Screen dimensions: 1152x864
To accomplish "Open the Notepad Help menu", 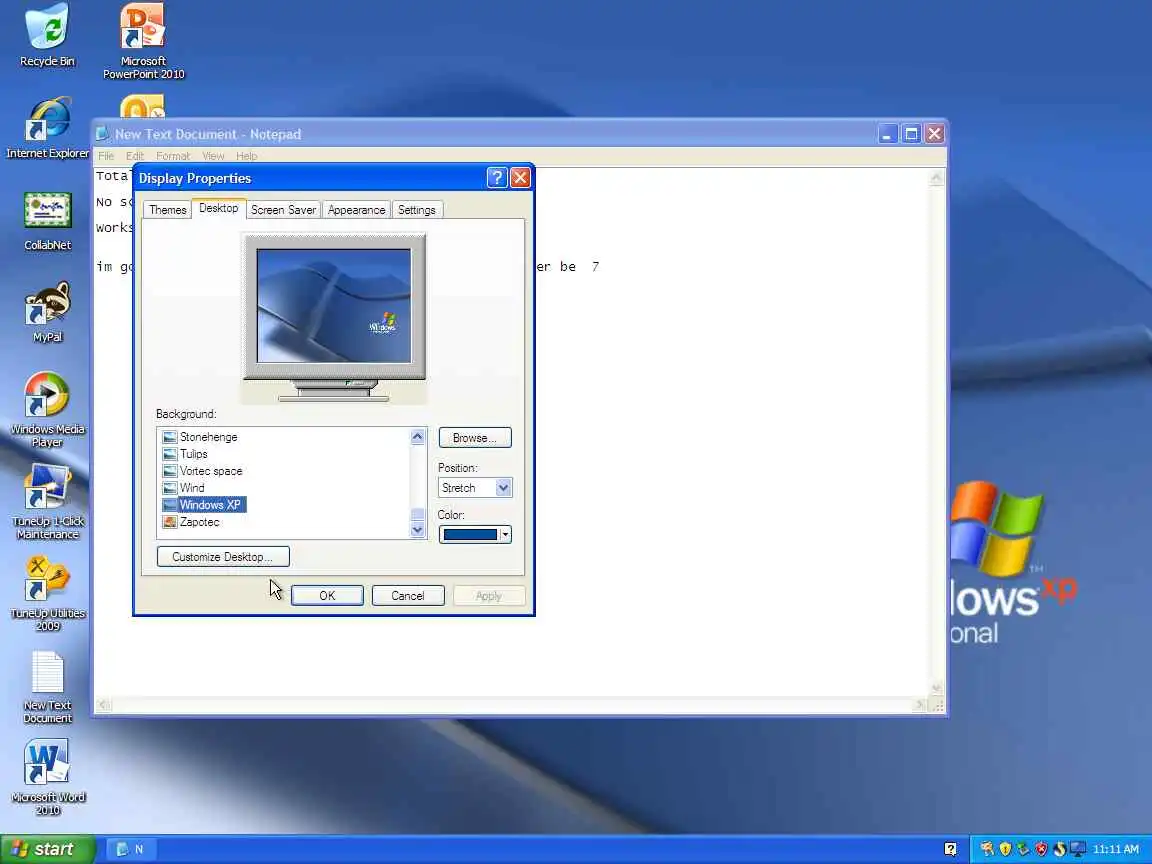I will click(x=246, y=156).
